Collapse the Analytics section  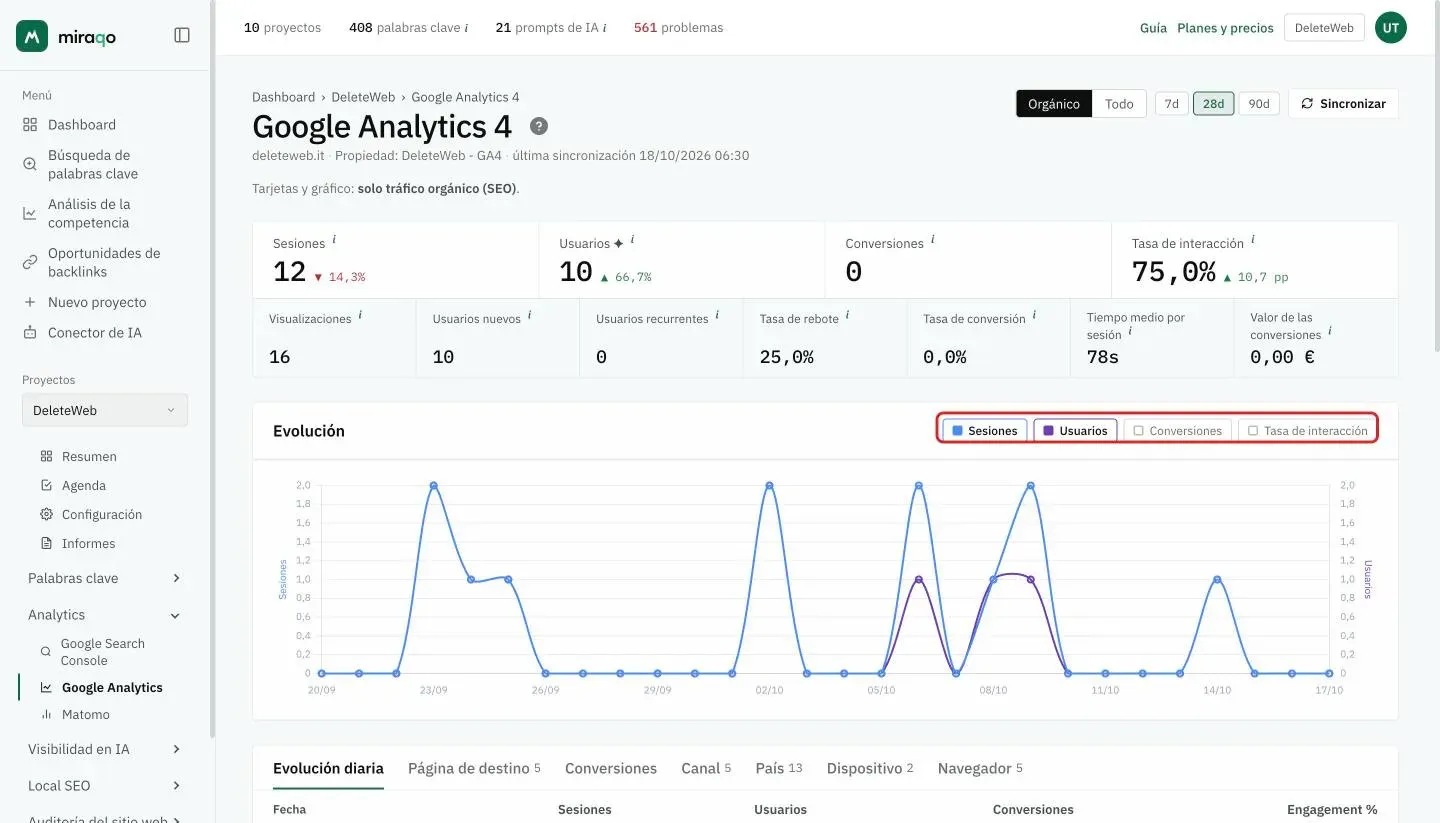pyautogui.click(x=105, y=615)
